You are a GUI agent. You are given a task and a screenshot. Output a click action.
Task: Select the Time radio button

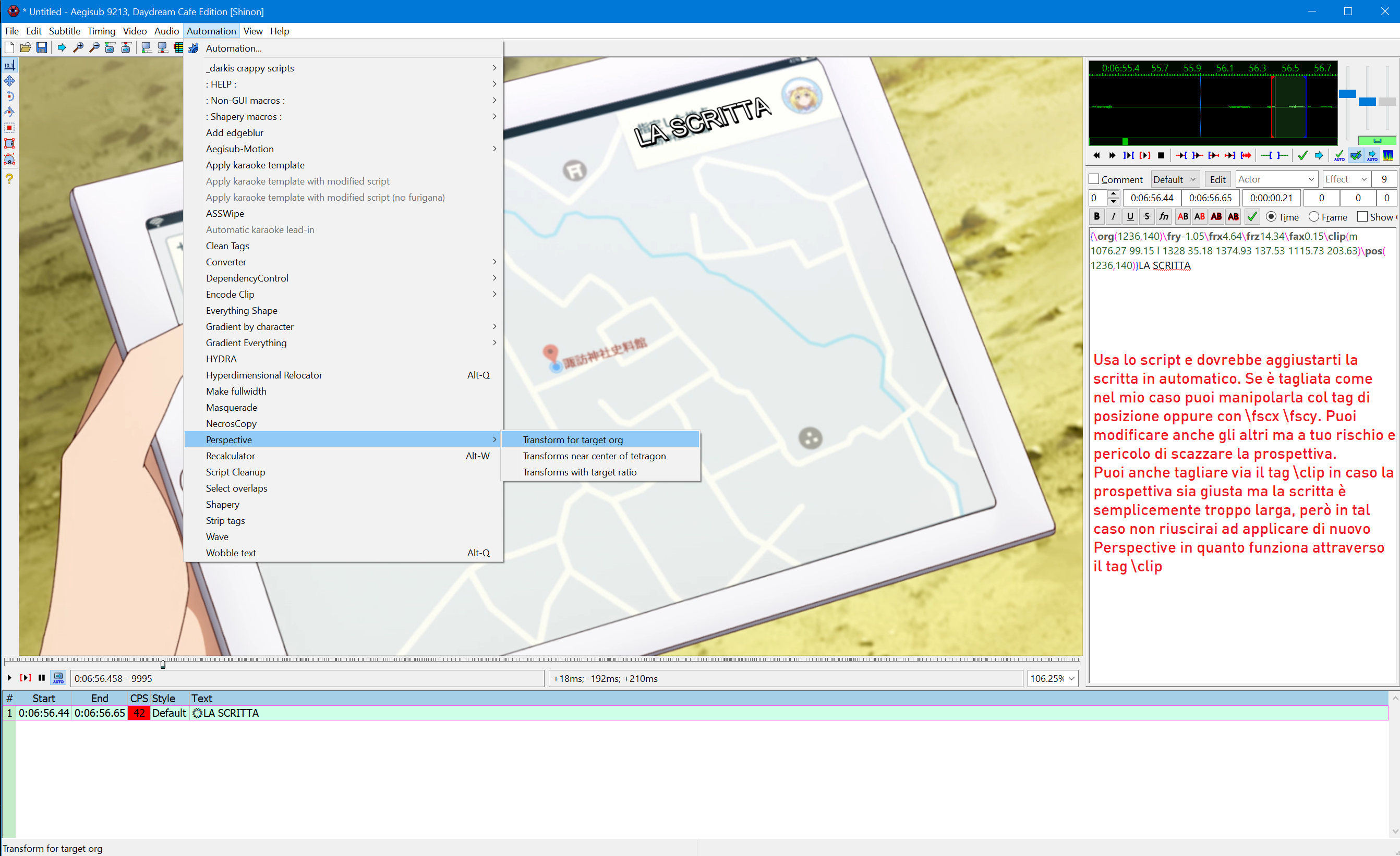1271,216
